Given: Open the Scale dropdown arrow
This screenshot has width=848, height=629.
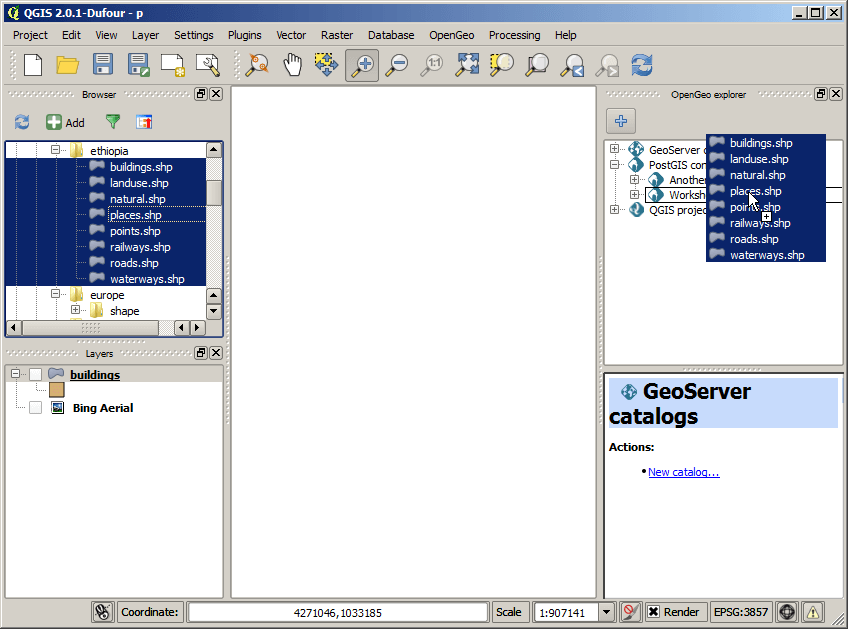Looking at the screenshot, I should coord(606,612).
